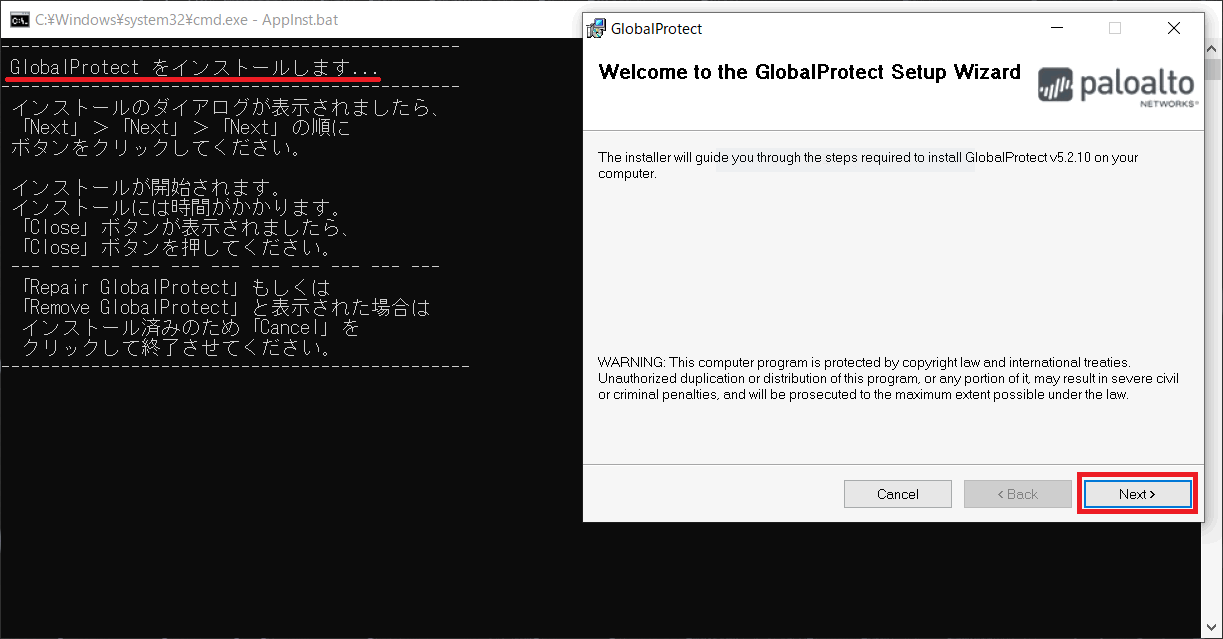Cancel the GlobalProtect setup
Screen dimensions: 1223x639
[x=897, y=494]
